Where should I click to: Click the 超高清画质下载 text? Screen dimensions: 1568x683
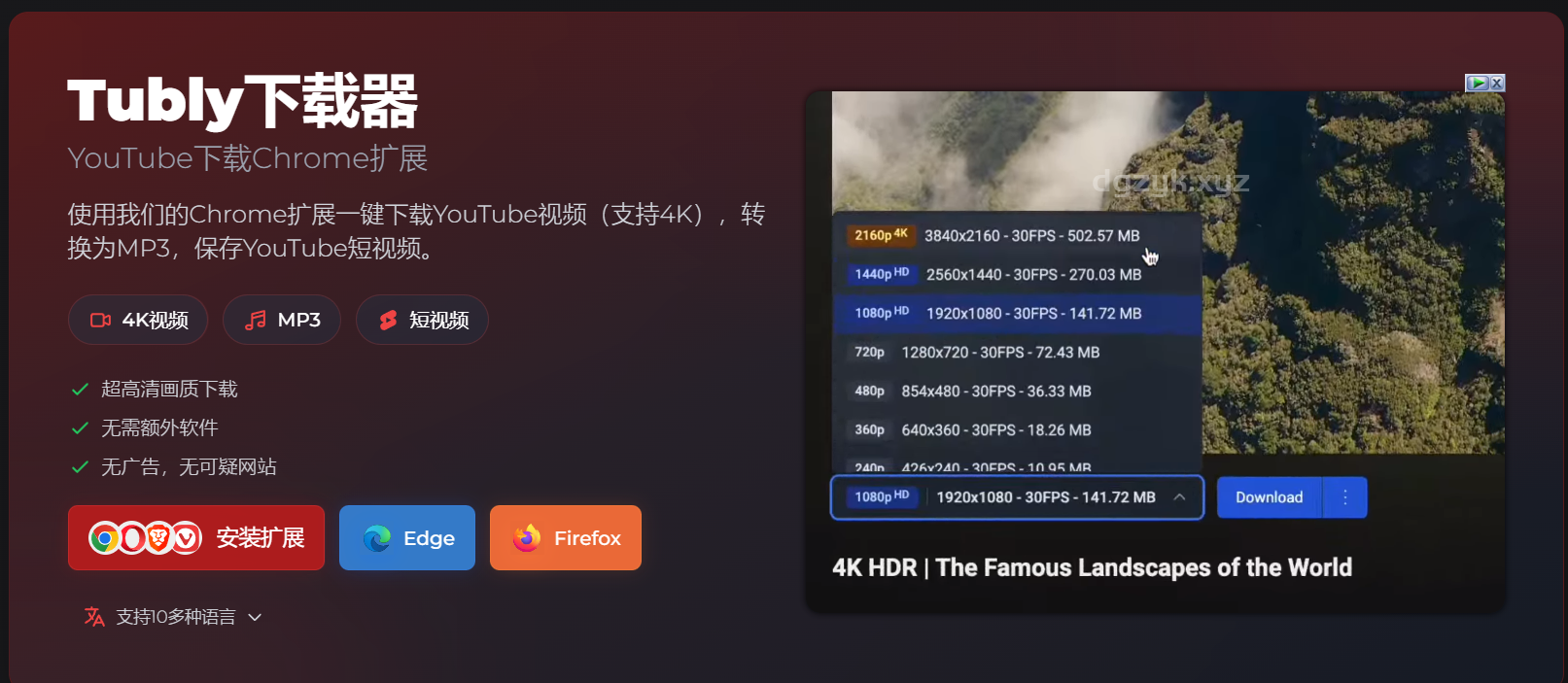pos(169,390)
